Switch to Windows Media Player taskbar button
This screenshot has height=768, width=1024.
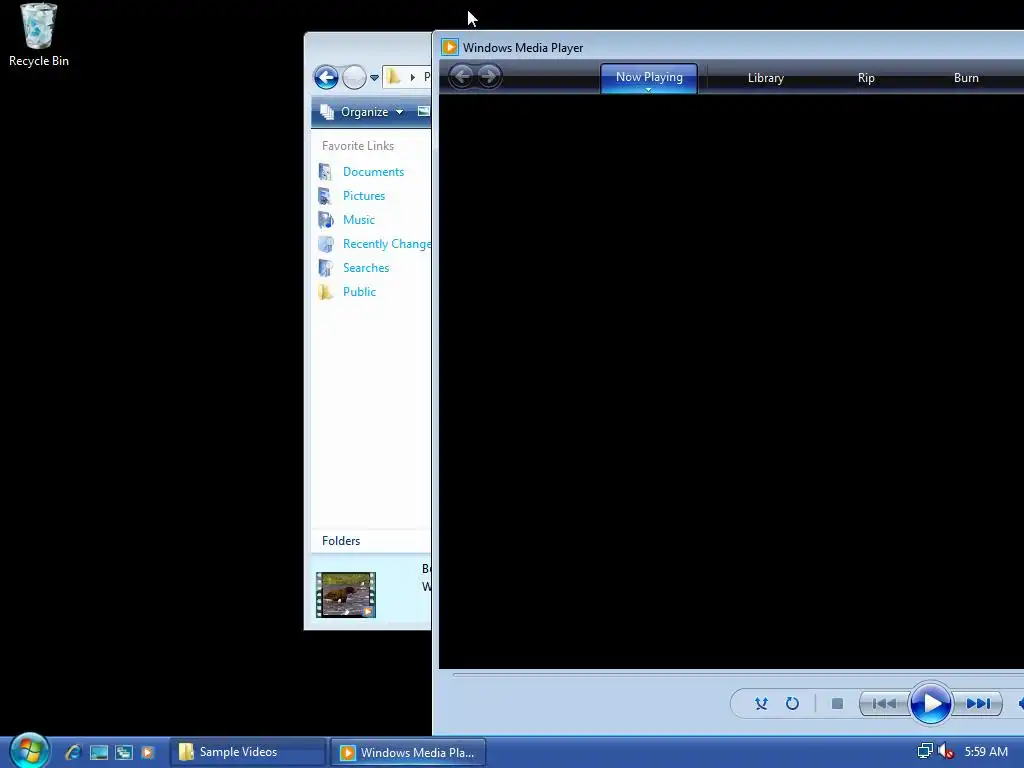[x=409, y=752]
